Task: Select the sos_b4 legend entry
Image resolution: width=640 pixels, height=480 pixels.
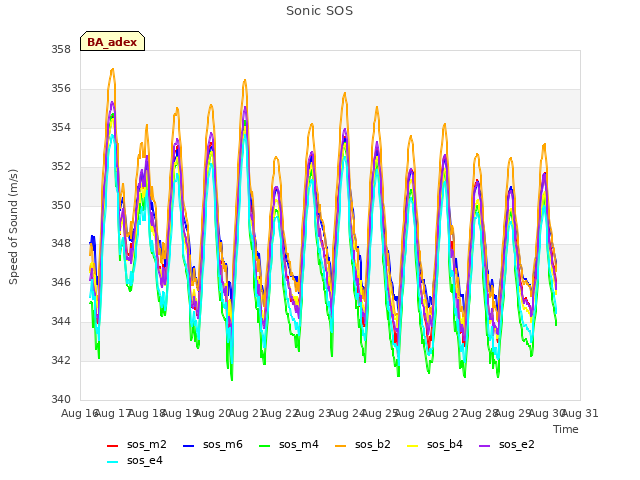Action: point(435,444)
